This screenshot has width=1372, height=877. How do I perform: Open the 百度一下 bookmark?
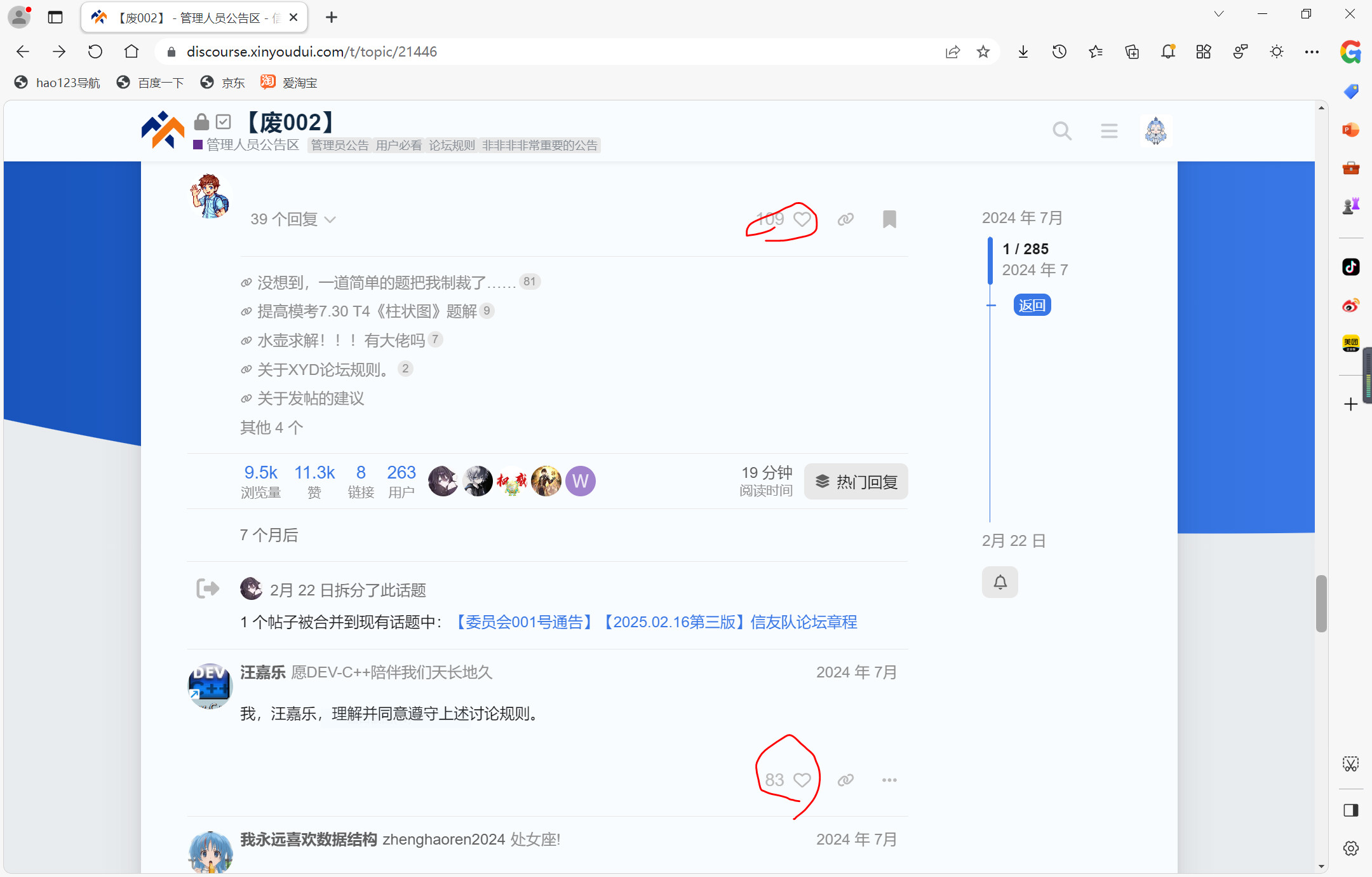tap(151, 83)
